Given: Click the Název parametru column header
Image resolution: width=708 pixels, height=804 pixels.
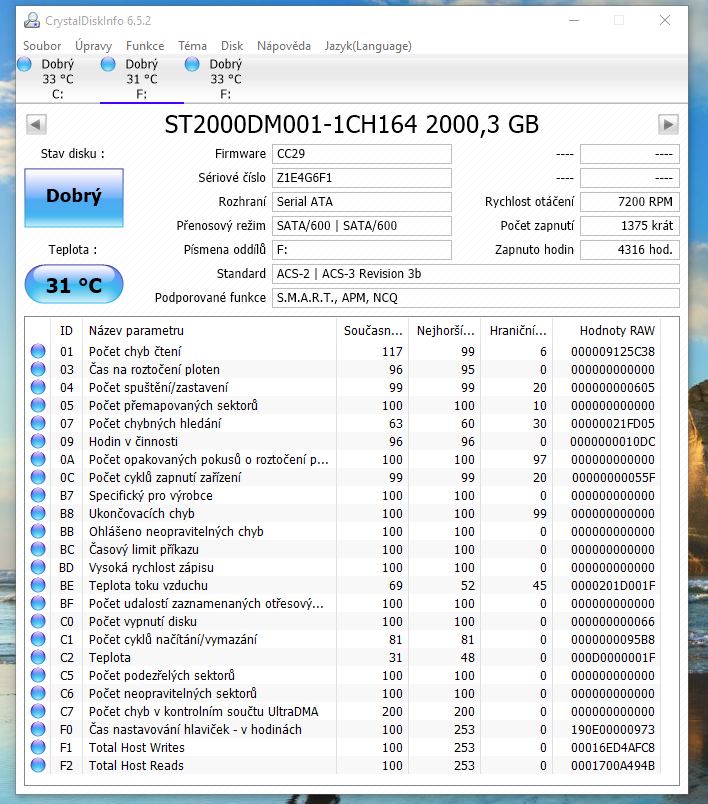Looking at the screenshot, I should (x=209, y=331).
